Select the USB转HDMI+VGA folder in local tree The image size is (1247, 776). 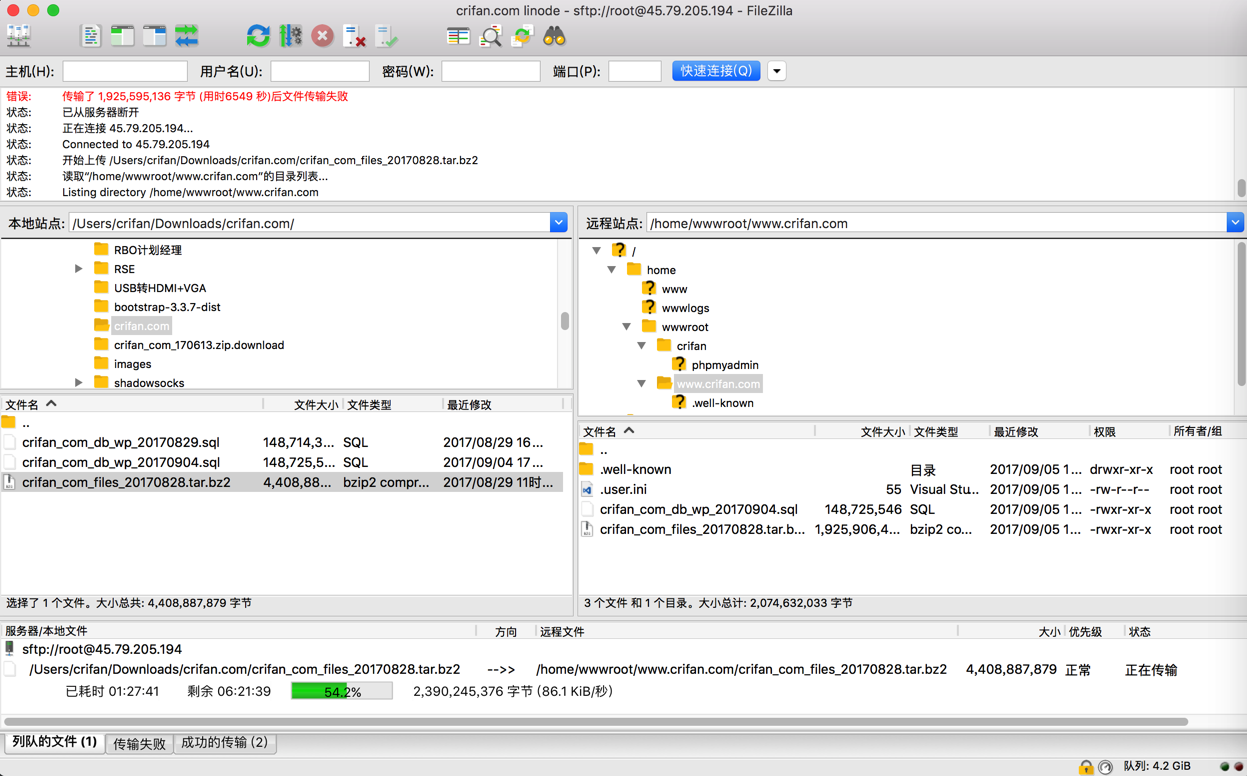[x=160, y=287]
